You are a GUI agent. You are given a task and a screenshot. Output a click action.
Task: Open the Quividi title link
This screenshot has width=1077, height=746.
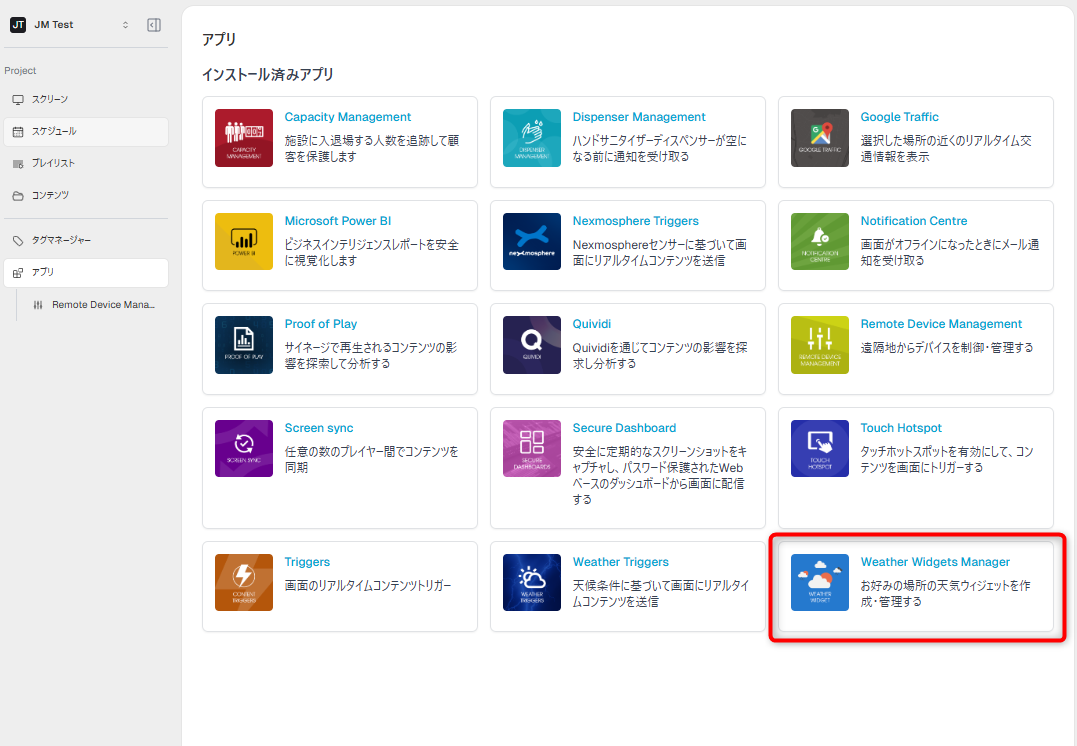tap(591, 324)
